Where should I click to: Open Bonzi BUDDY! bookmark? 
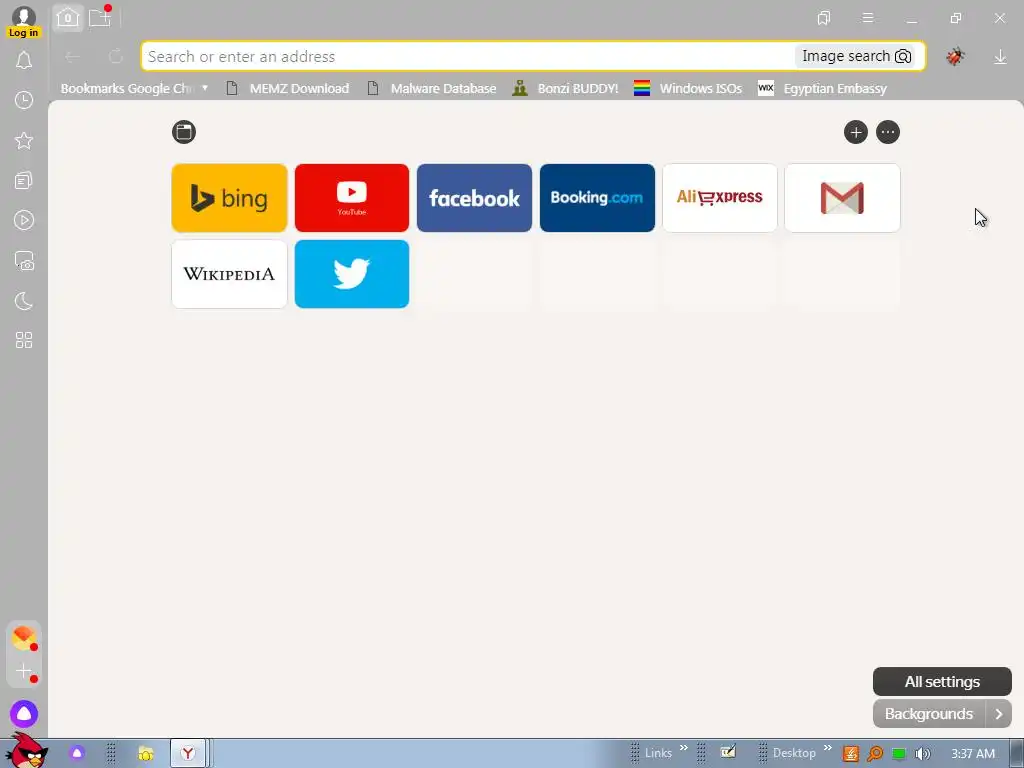[x=566, y=88]
